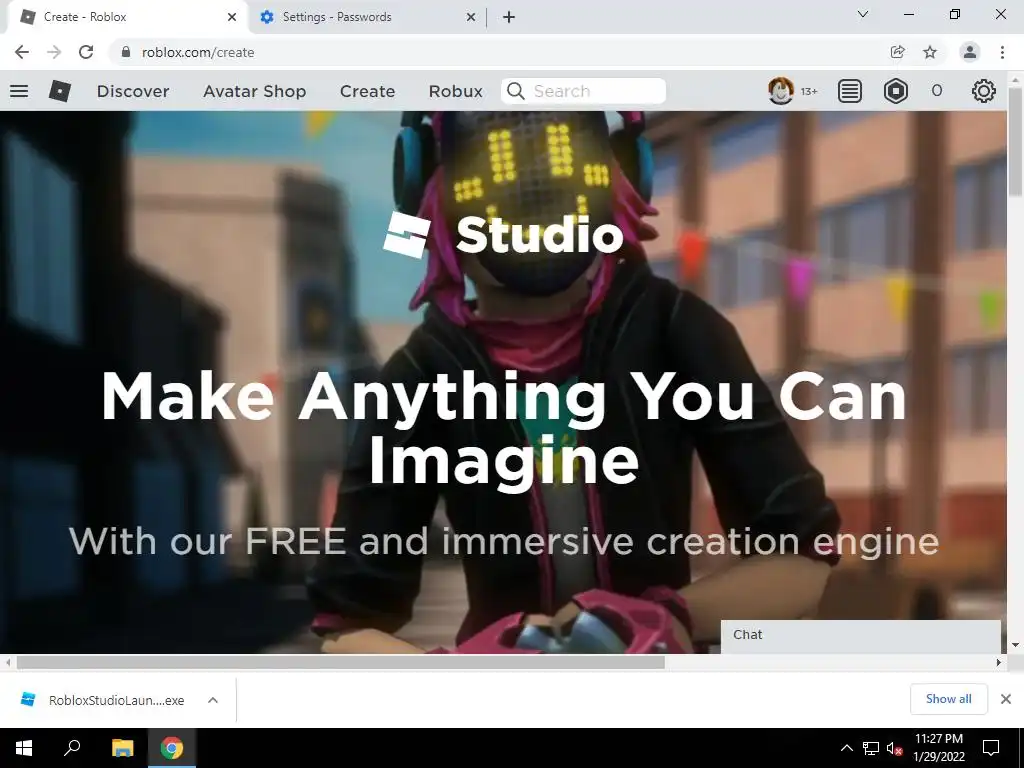This screenshot has width=1024, height=768.
Task: Reload the roblox.com/create page
Action: point(86,52)
